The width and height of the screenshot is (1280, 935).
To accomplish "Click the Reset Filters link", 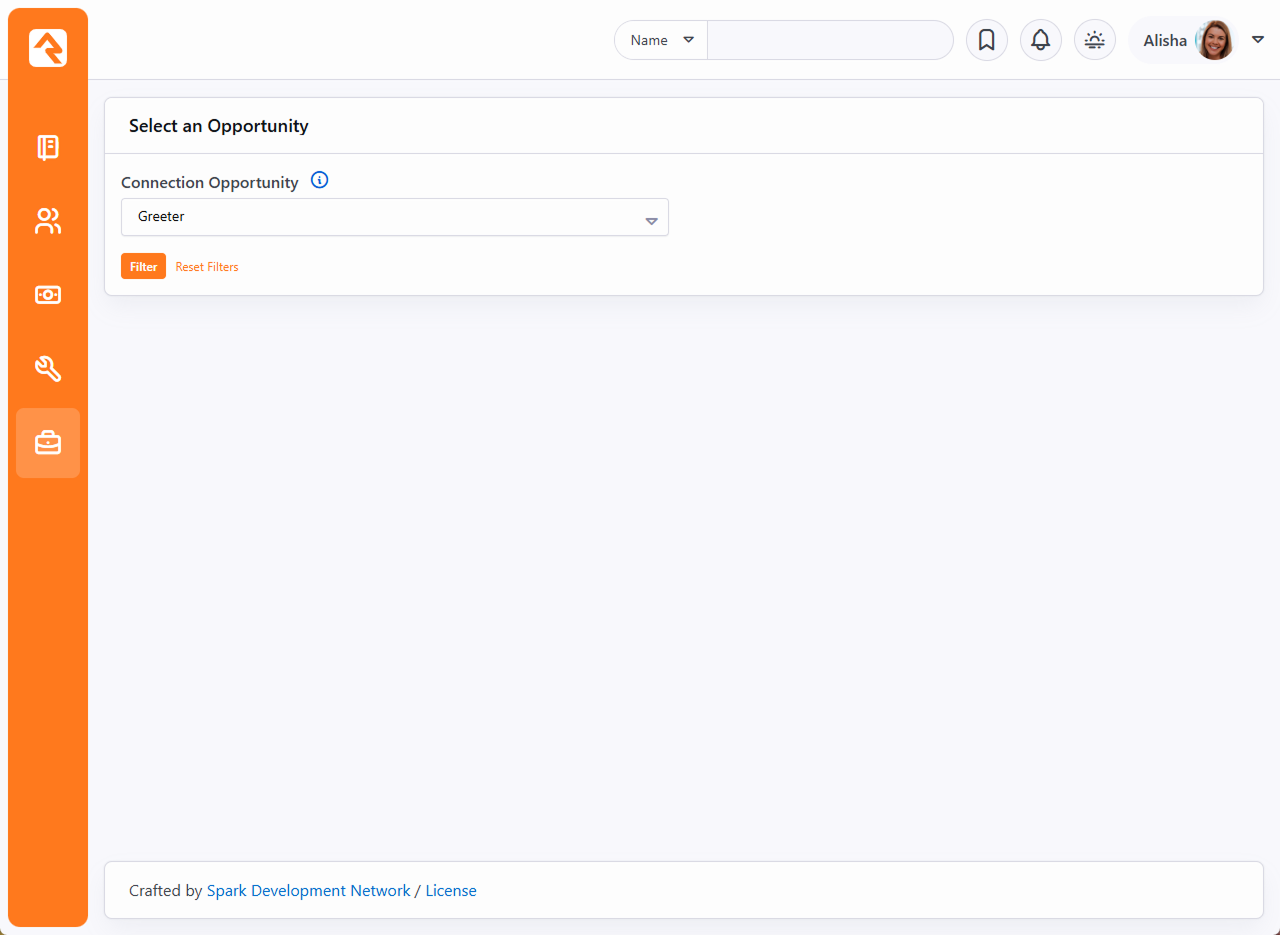I will point(207,267).
